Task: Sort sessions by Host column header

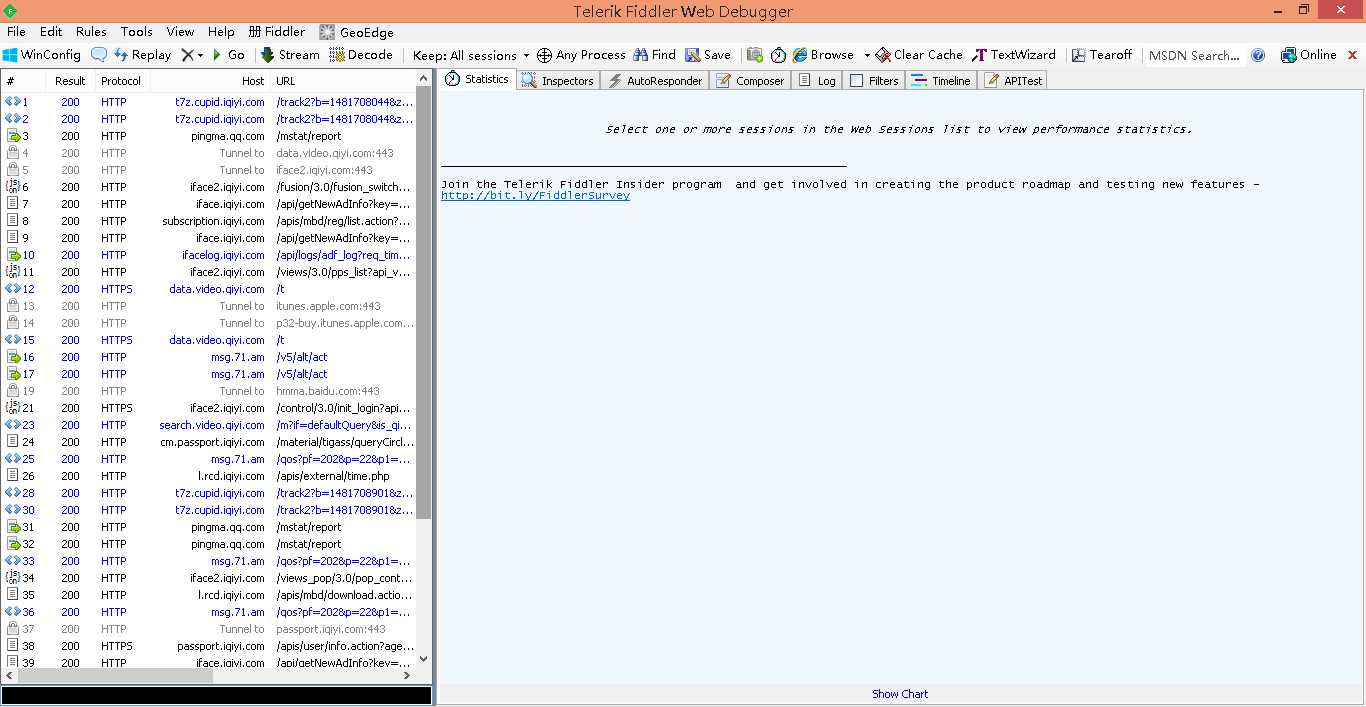Action: pos(210,81)
